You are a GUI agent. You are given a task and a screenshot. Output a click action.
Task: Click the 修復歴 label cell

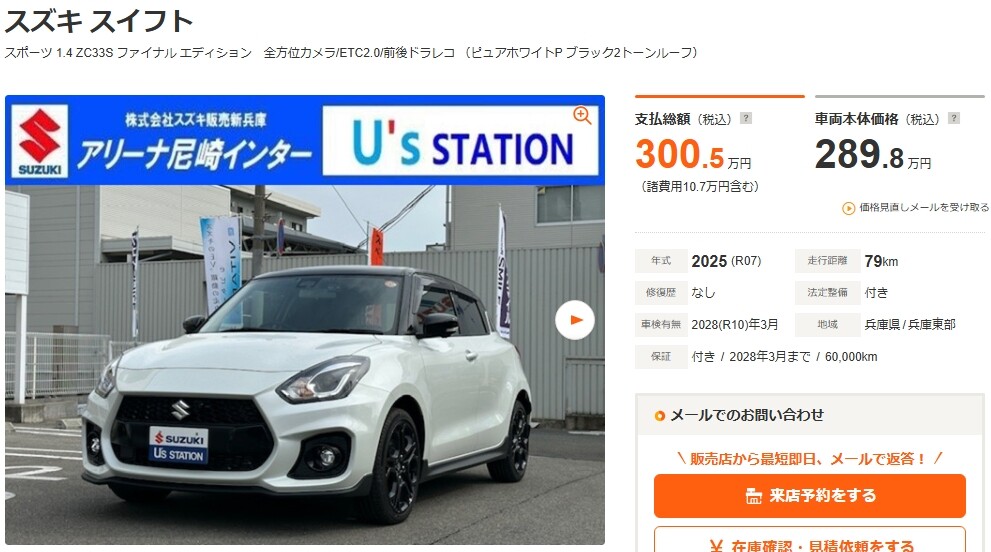[660, 293]
